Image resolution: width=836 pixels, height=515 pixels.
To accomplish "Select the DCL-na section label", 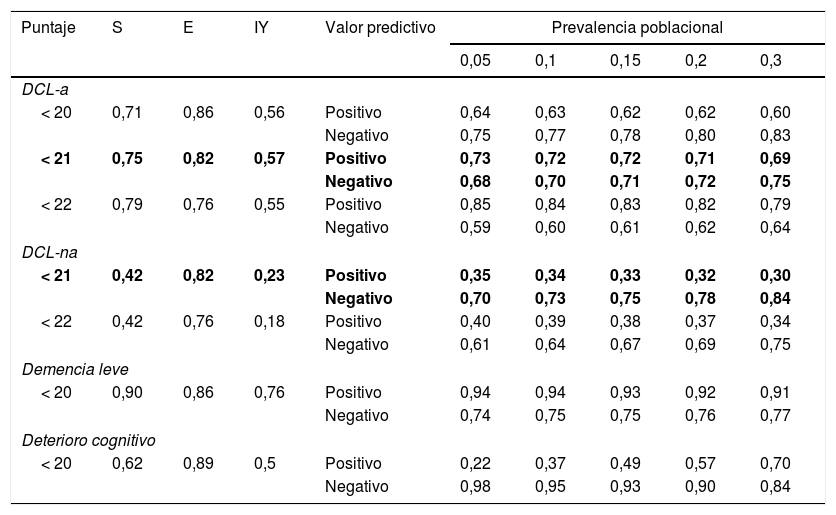I will click(49, 252).
